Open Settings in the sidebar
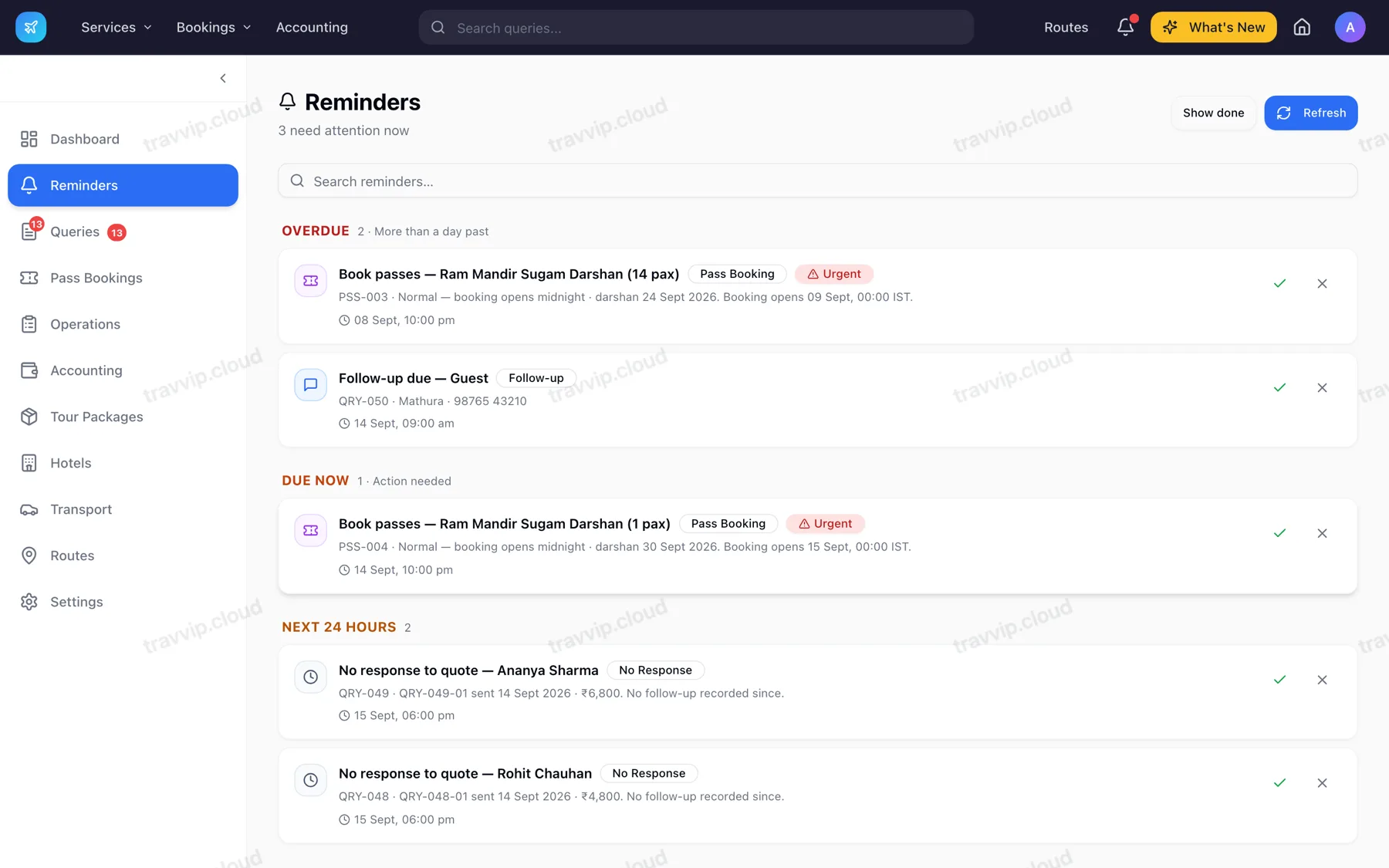This screenshot has width=1389, height=868. pyautogui.click(x=123, y=602)
